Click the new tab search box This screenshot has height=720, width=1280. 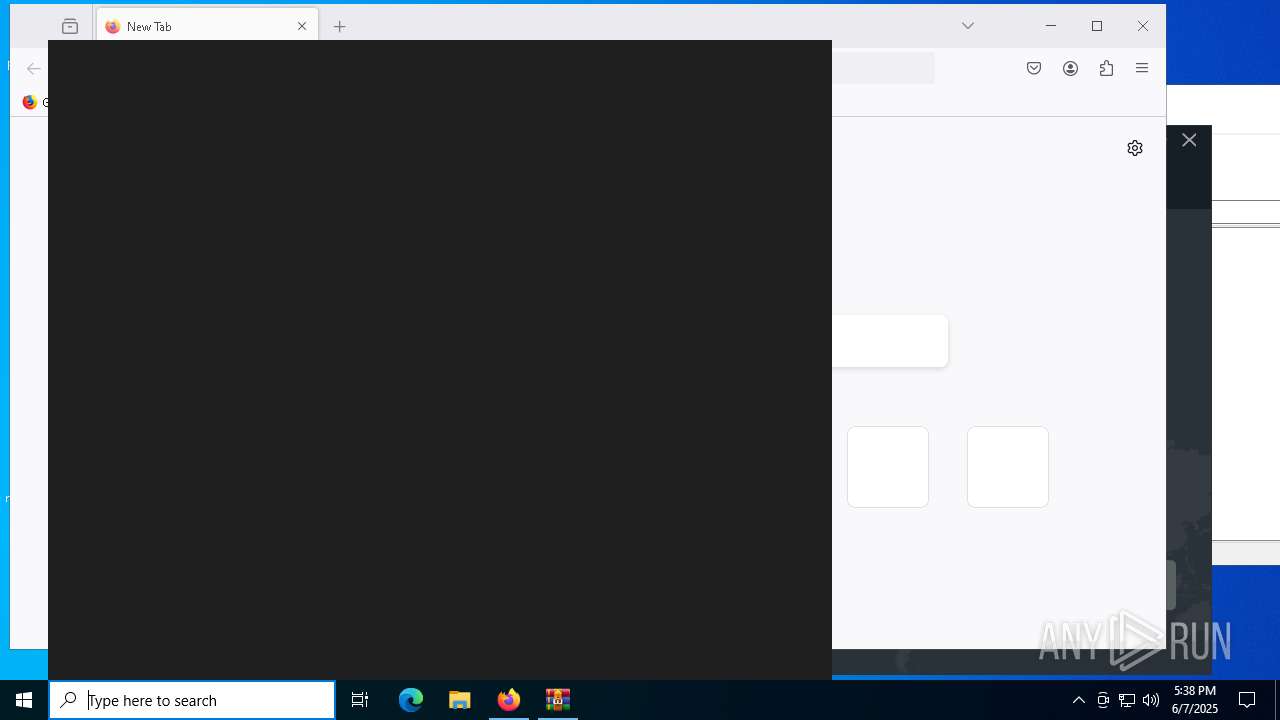coord(890,341)
